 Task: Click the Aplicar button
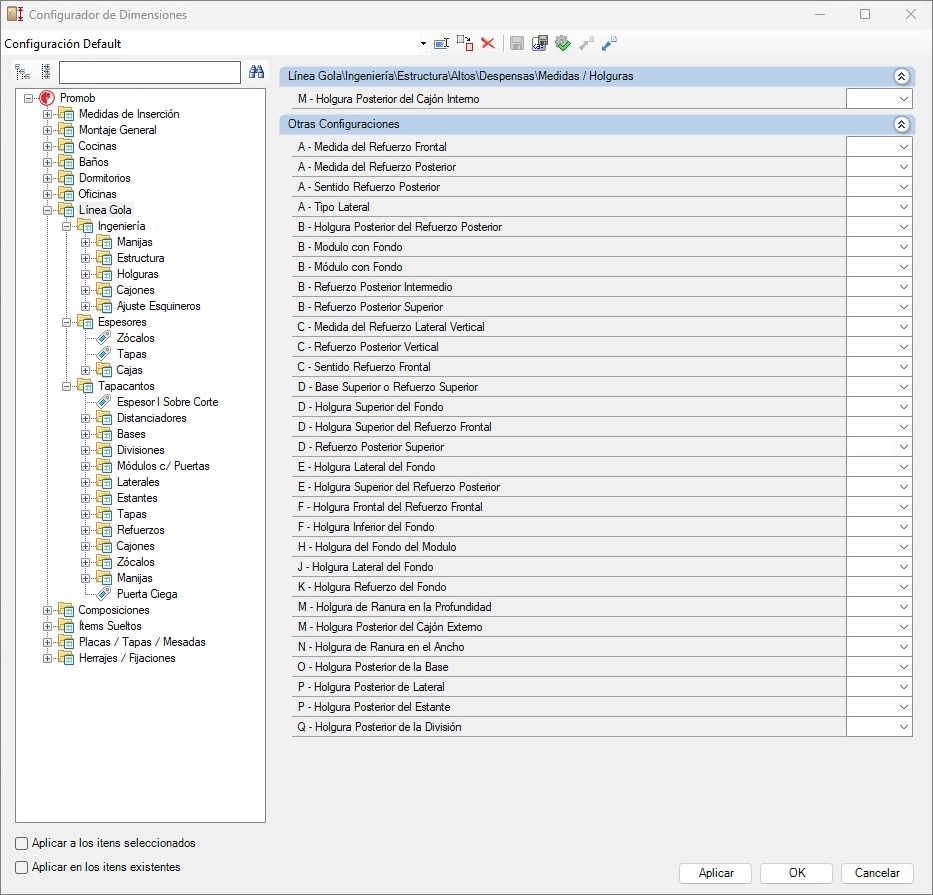(x=716, y=873)
